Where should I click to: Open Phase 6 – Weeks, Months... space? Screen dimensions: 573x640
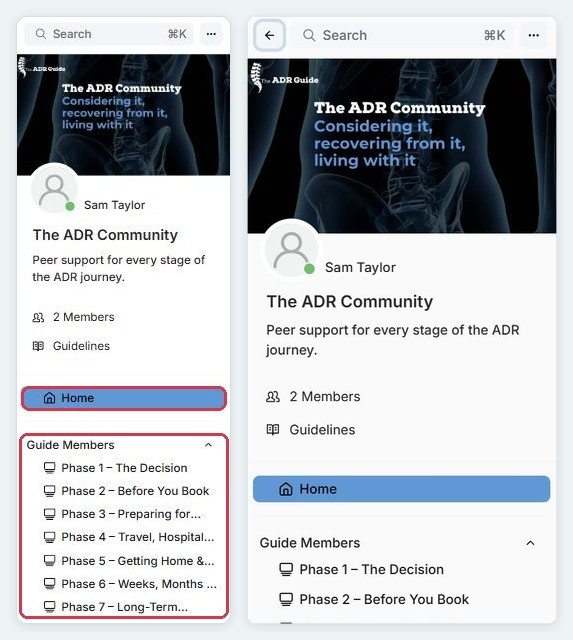[139, 584]
